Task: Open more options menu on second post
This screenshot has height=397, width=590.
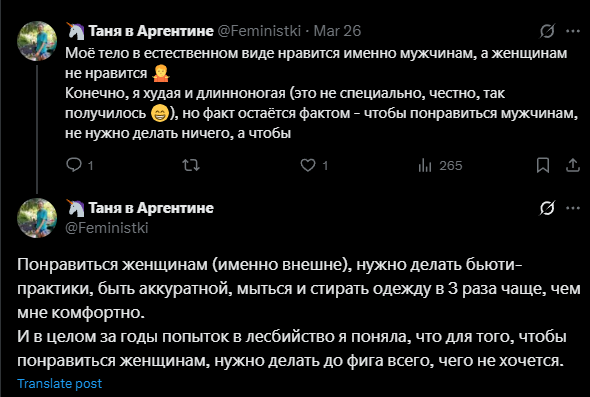Action: (x=573, y=208)
